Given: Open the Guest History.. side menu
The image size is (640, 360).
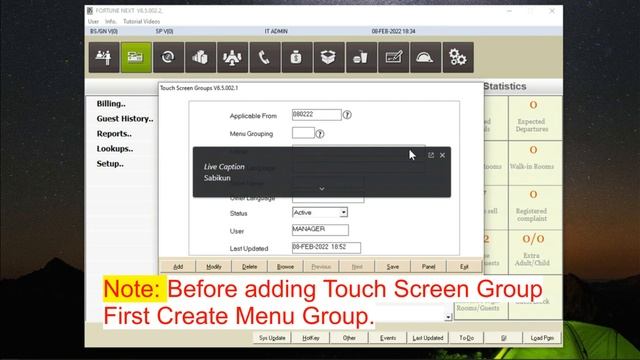Looking at the screenshot, I should coord(125,119).
